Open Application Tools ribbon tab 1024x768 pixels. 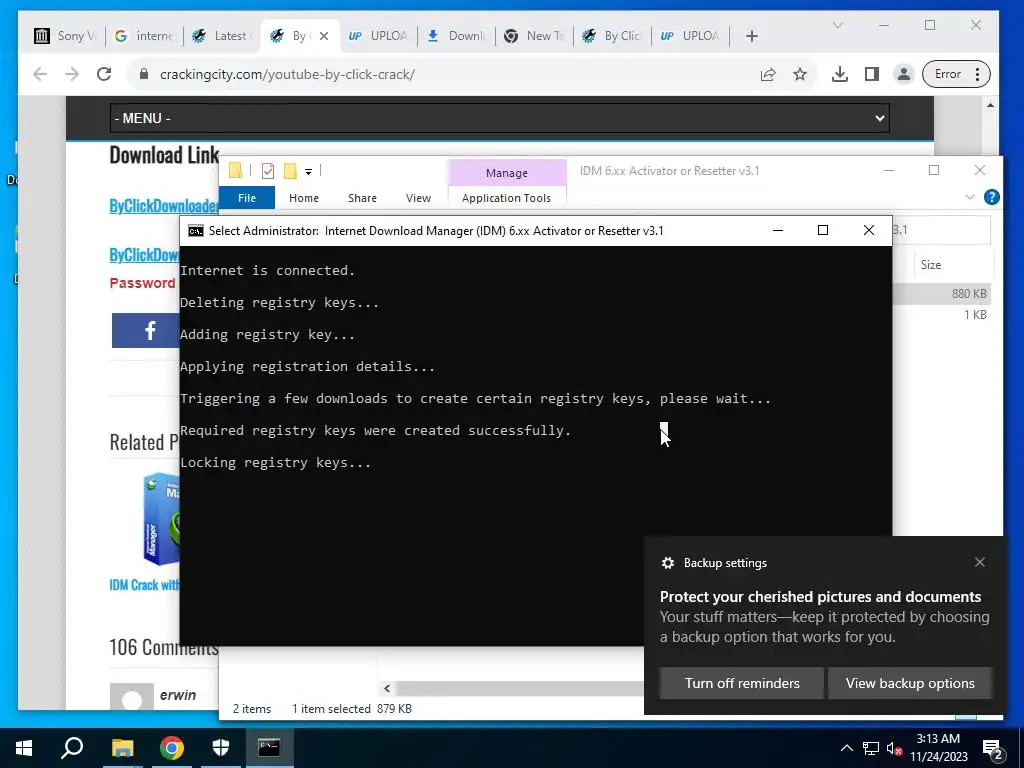506,198
